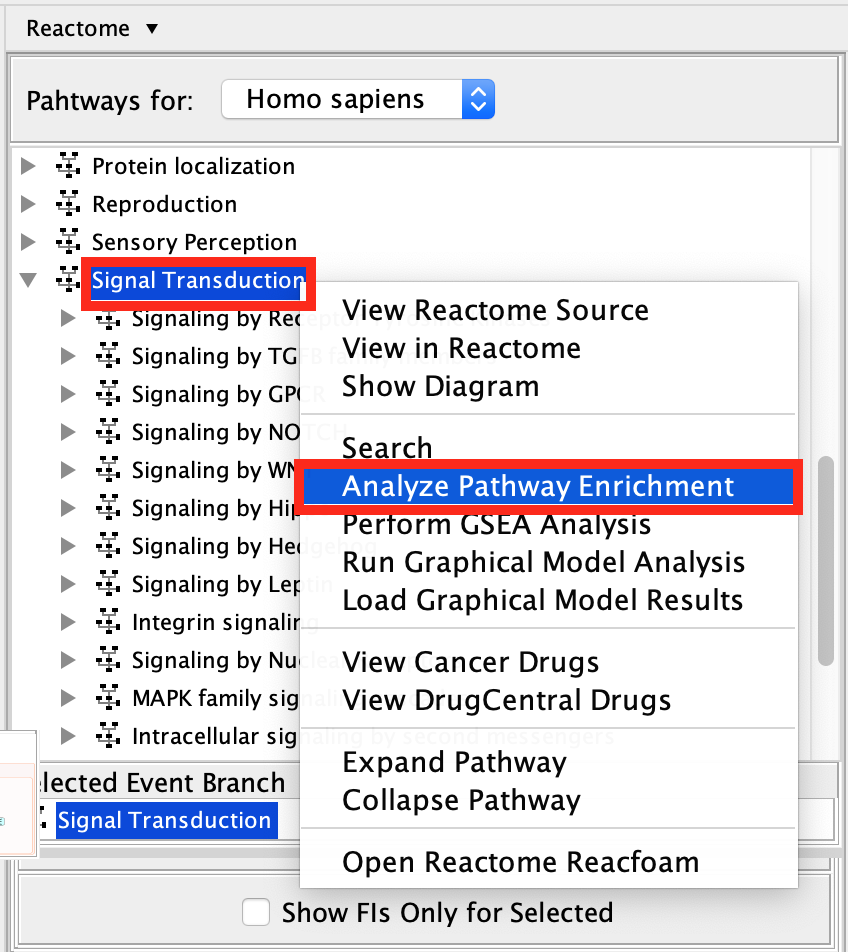The image size is (848, 952).
Task: Expand the Intracellular signaling tree node
Action: [x=68, y=737]
